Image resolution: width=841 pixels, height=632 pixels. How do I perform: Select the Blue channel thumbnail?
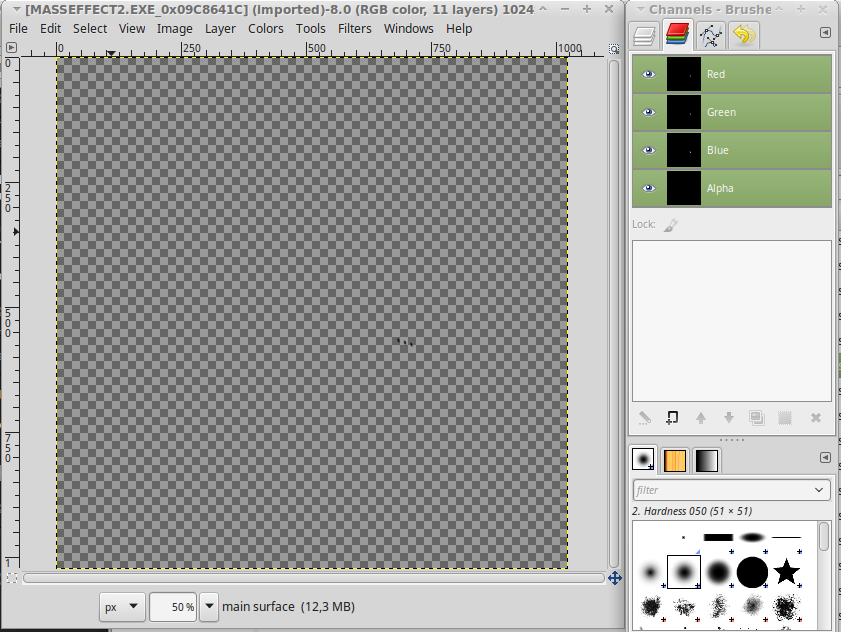click(684, 150)
